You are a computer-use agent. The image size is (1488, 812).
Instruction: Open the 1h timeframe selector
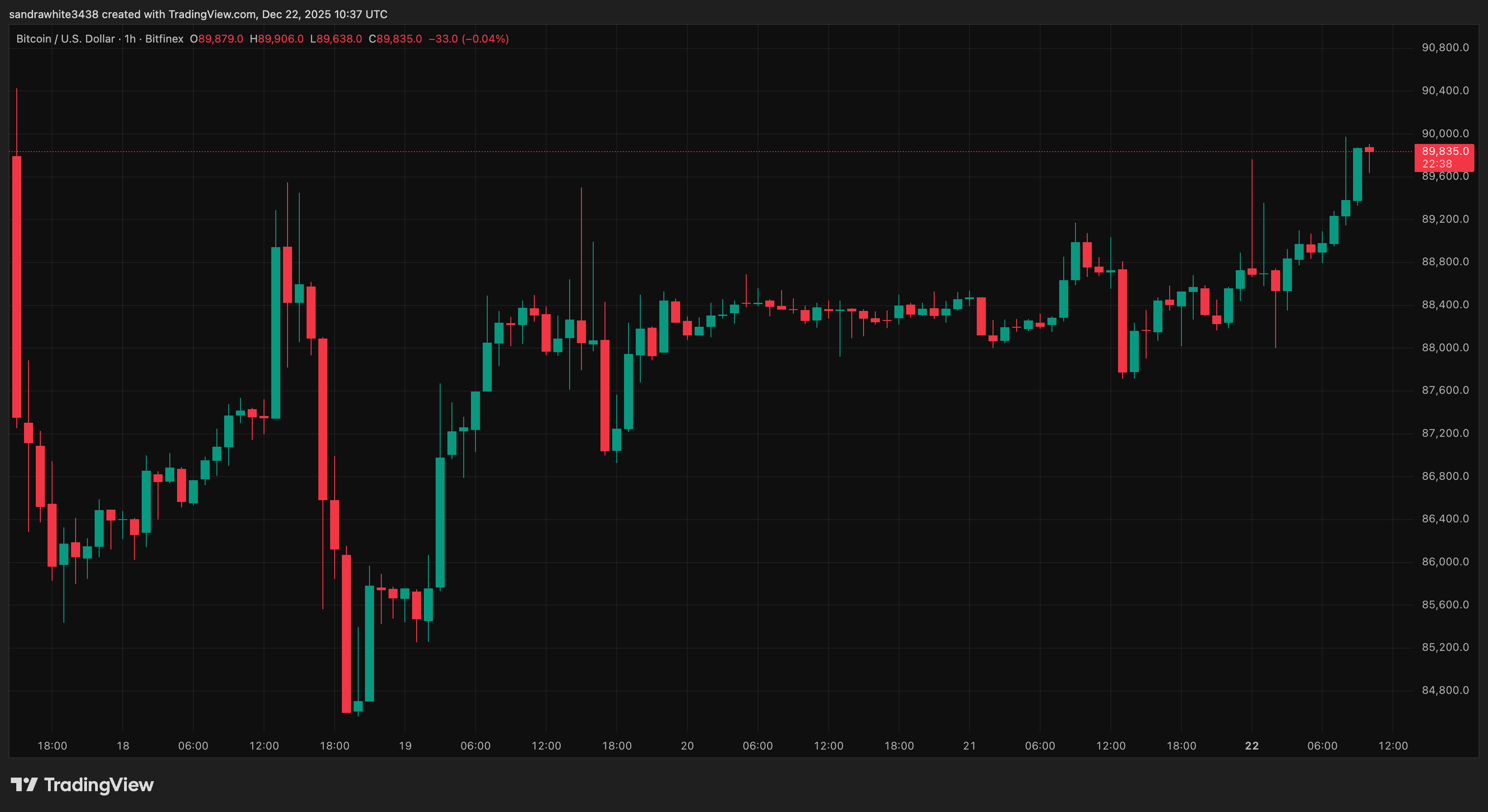130,38
